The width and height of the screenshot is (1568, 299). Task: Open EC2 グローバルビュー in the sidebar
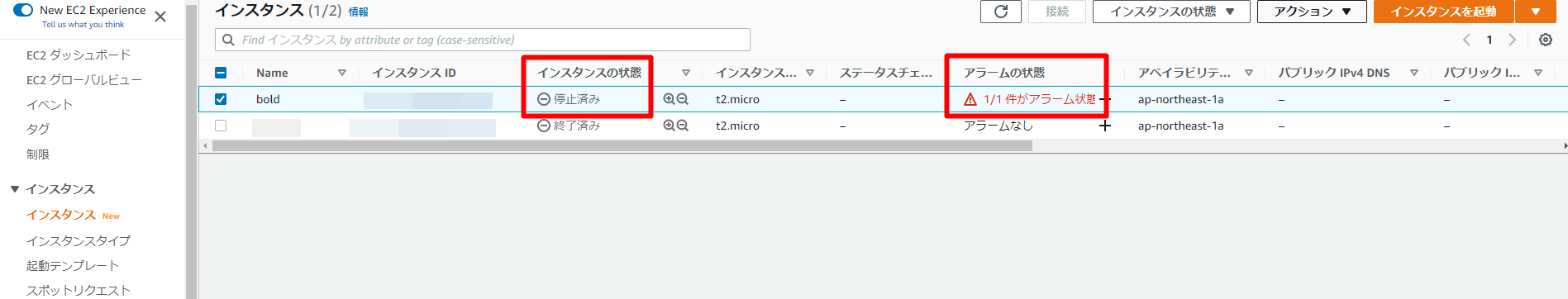click(83, 80)
